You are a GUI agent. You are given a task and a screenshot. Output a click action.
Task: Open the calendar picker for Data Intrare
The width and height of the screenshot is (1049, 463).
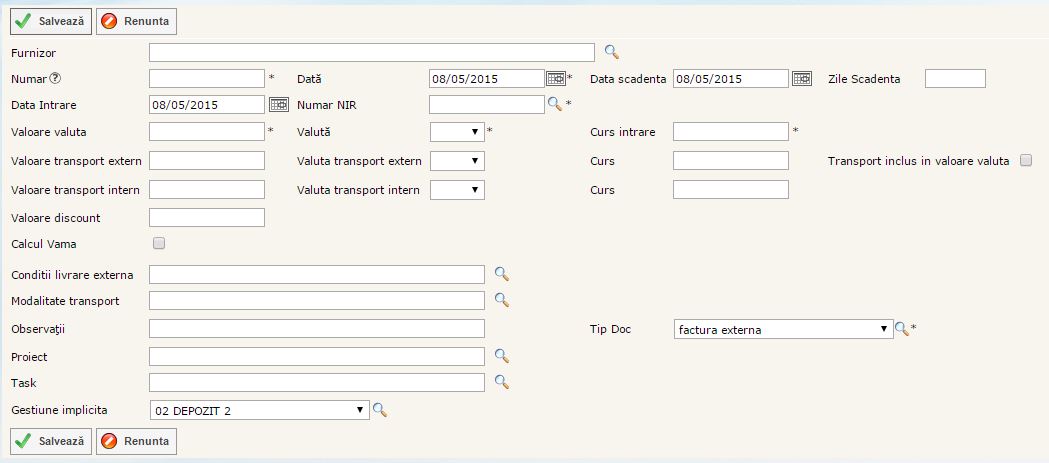[278, 104]
